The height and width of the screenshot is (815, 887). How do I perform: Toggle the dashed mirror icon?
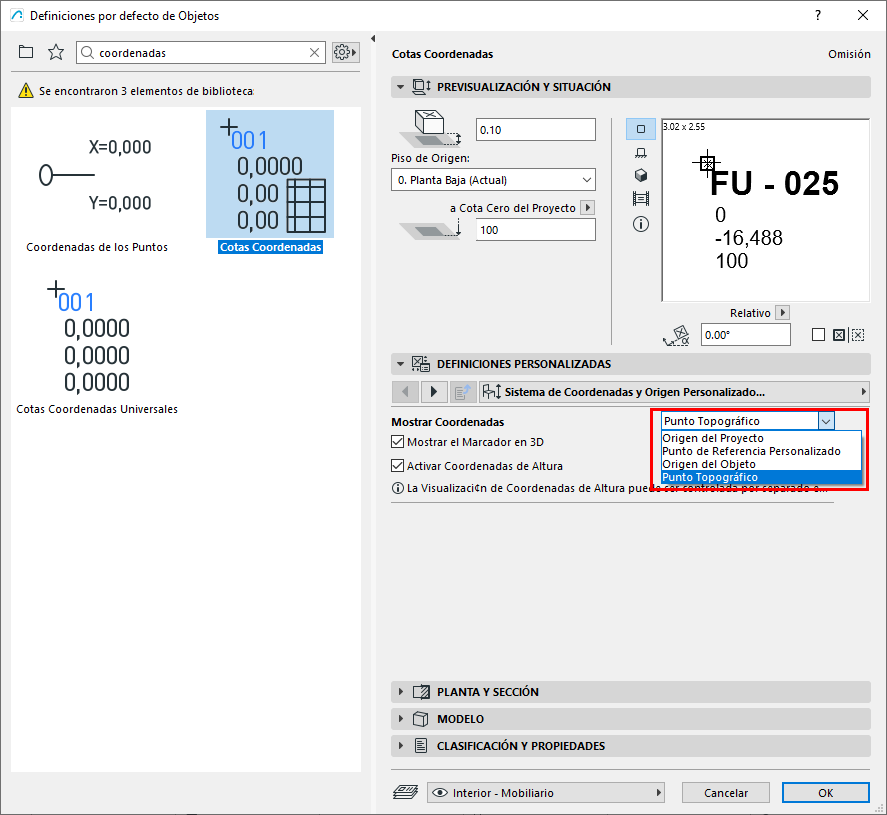click(858, 335)
